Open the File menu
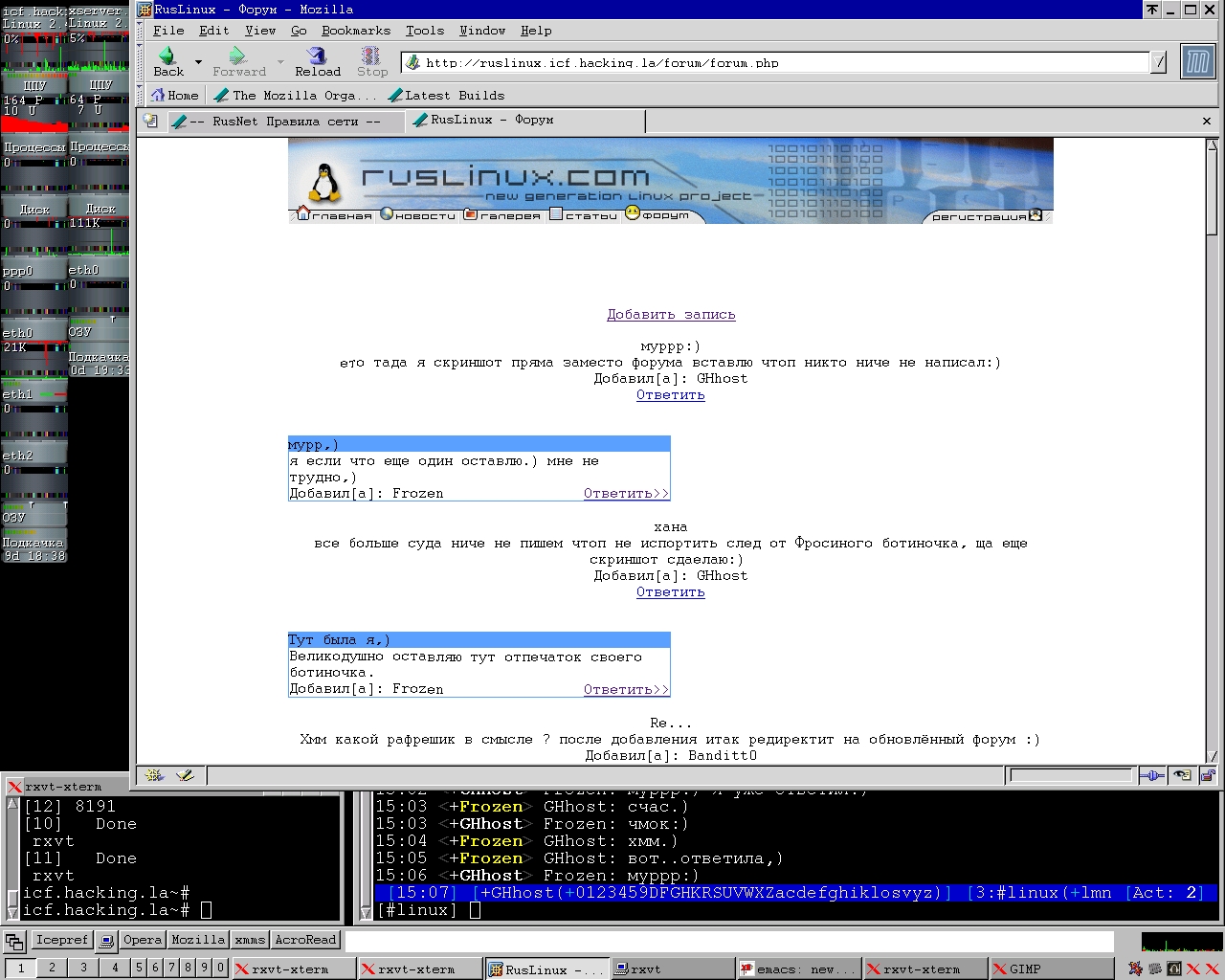 point(168,31)
